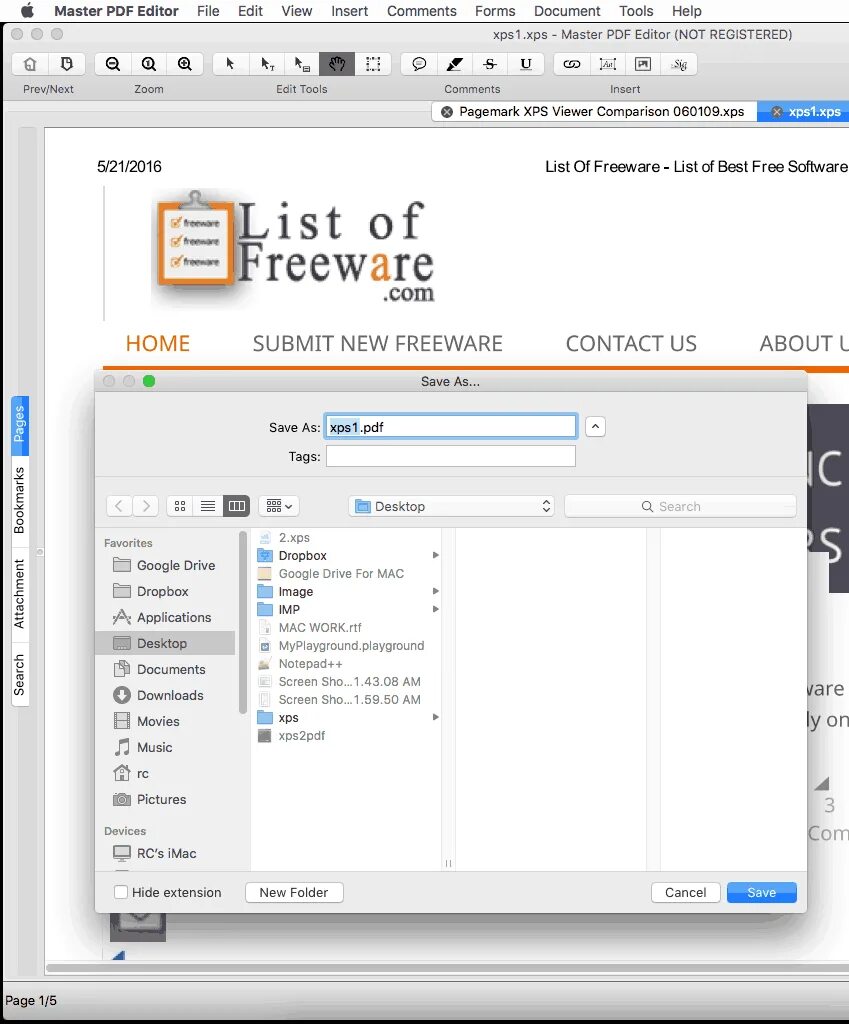849x1024 pixels.
Task: Zoom out using minus magnifier icon
Action: point(113,64)
